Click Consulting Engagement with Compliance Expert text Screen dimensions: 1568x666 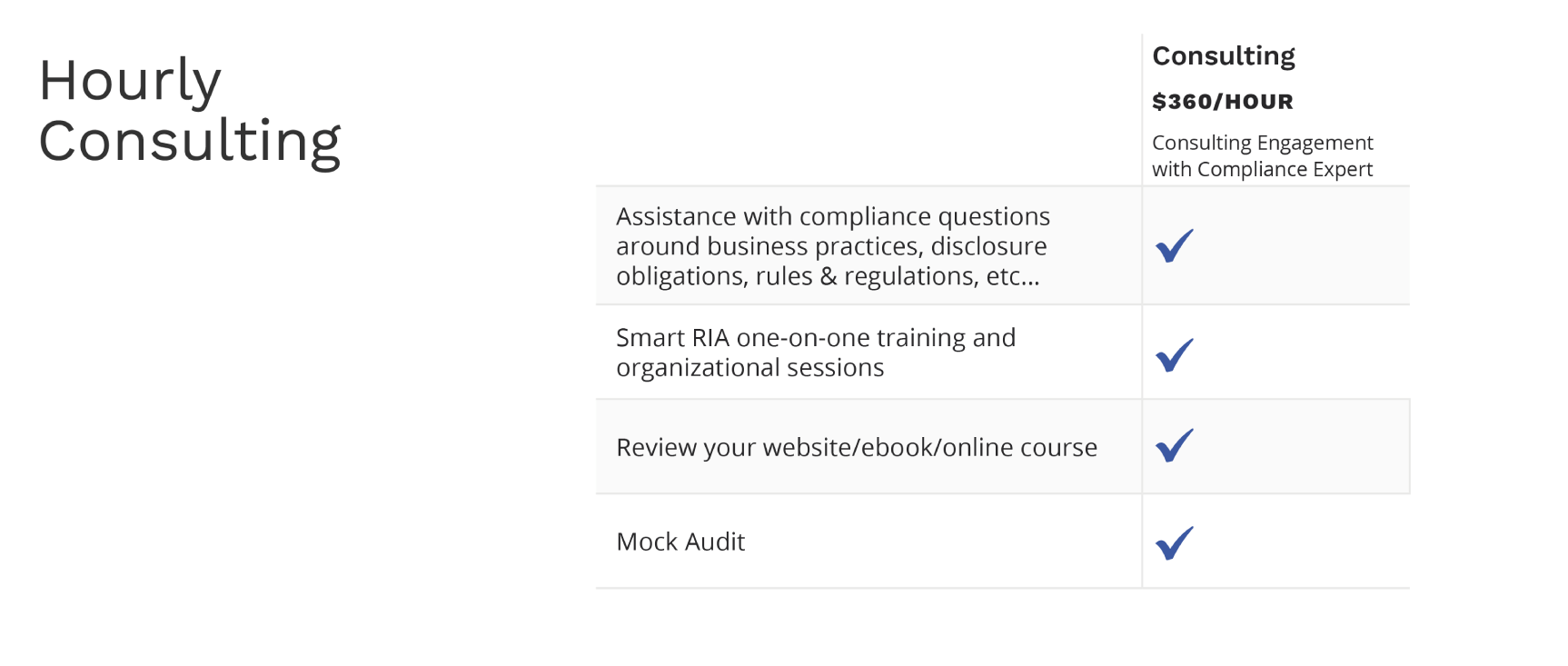1263,155
